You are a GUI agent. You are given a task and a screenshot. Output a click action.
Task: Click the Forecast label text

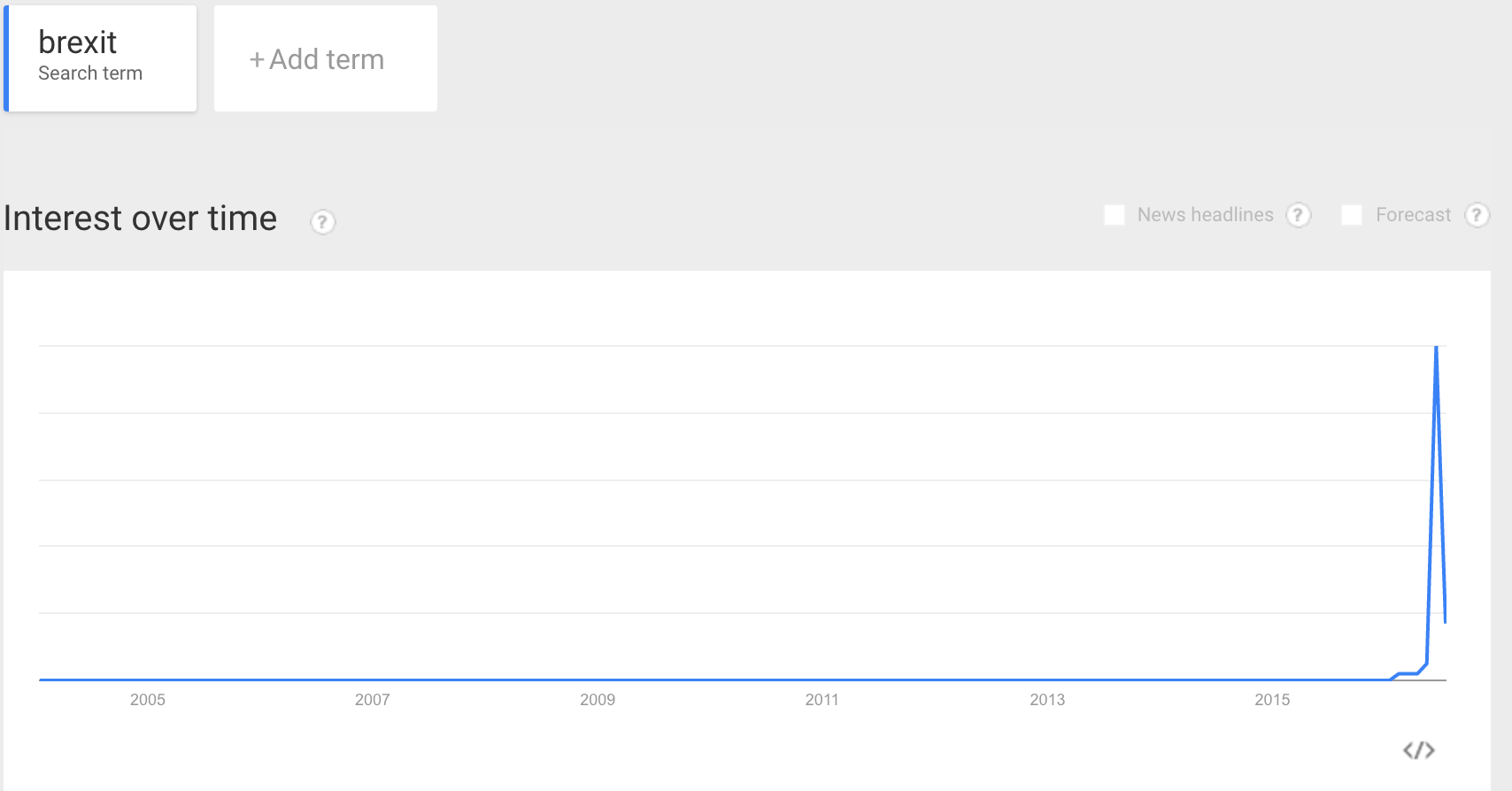click(x=1413, y=215)
